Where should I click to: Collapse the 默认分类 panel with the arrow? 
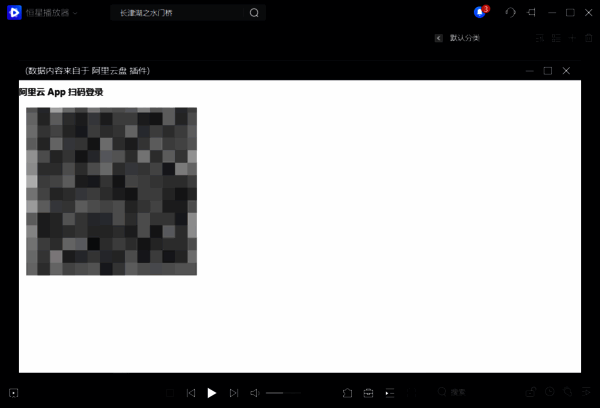(438, 38)
